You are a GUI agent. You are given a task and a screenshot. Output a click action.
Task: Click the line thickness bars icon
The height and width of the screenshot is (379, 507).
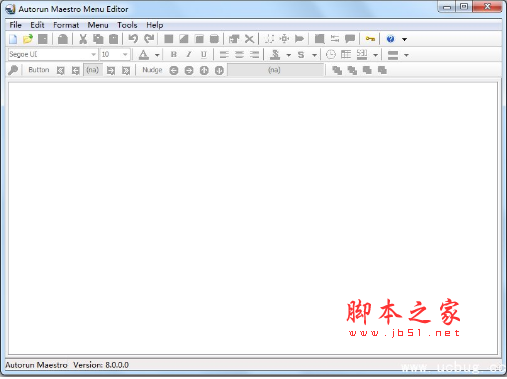point(393,55)
